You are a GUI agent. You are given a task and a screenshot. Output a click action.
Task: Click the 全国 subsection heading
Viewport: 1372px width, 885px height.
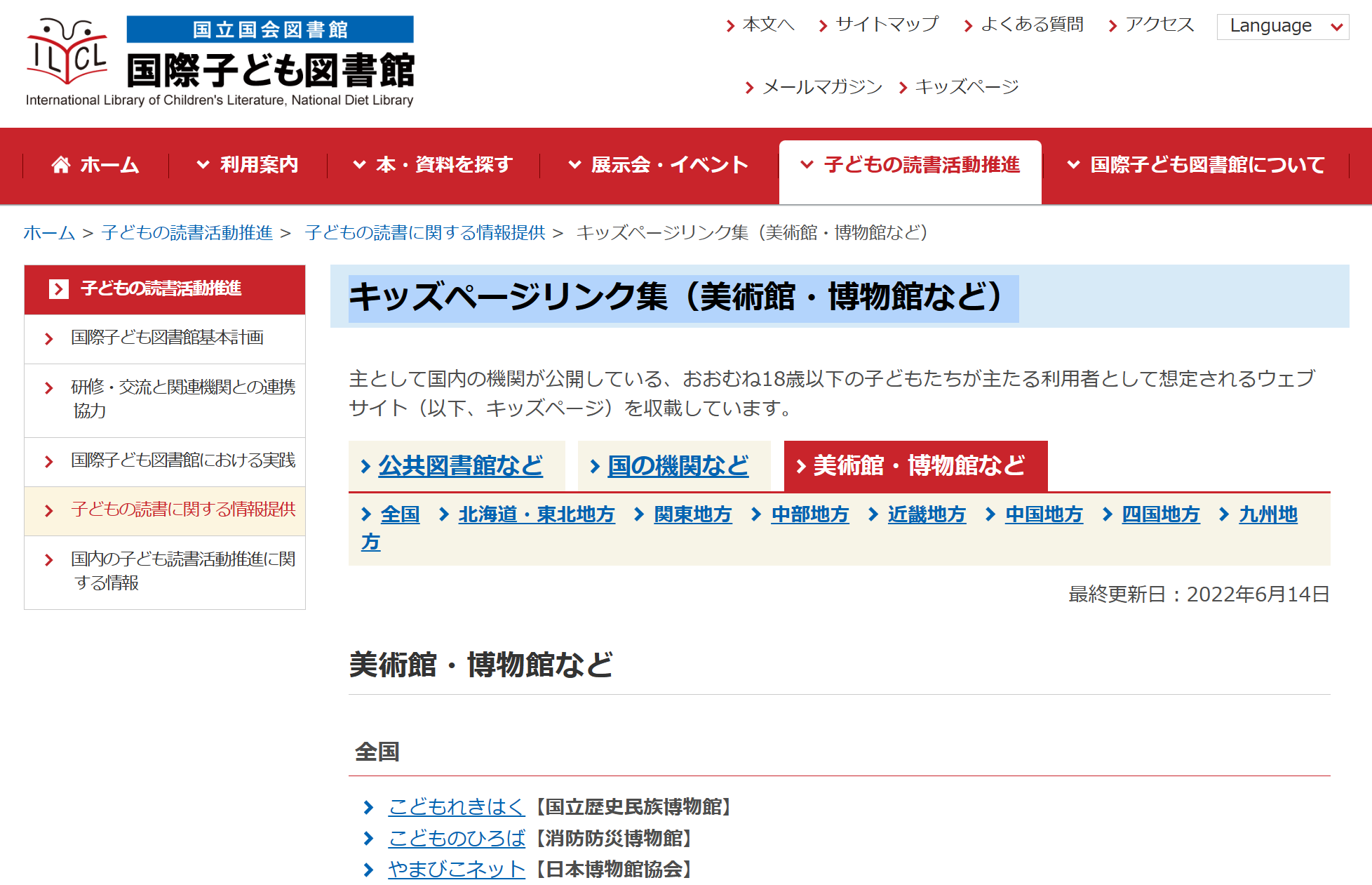377,752
